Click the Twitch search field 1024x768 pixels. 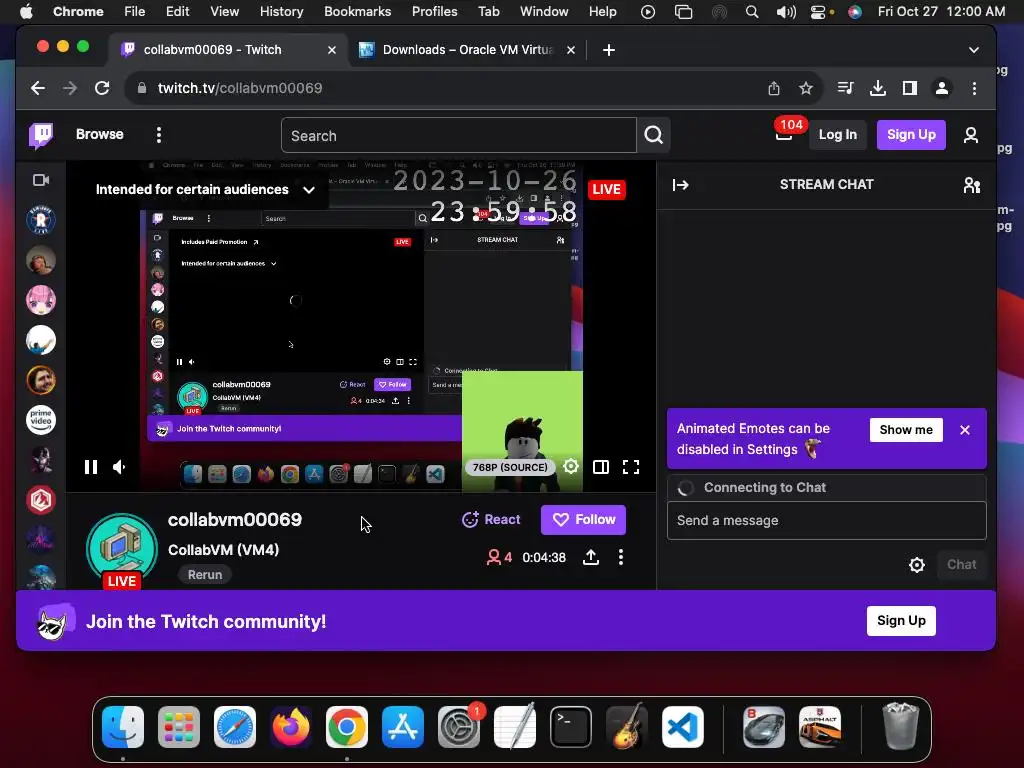tap(458, 135)
